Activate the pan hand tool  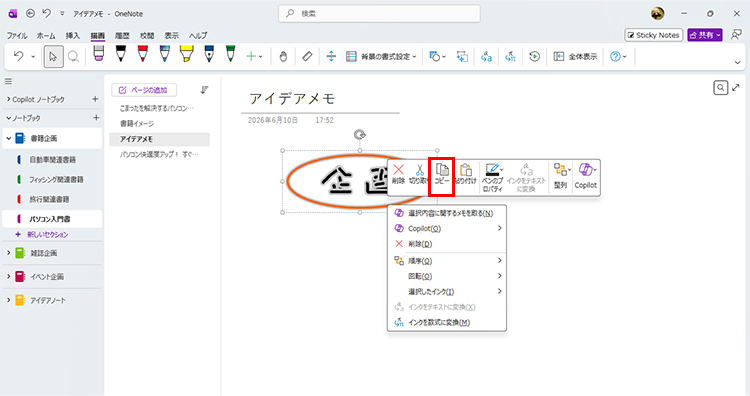(x=283, y=56)
